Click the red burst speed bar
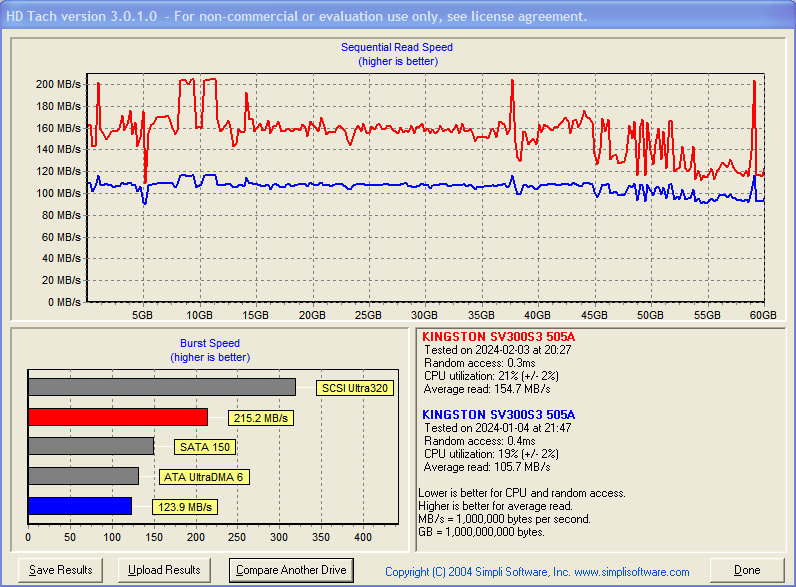 point(118,417)
